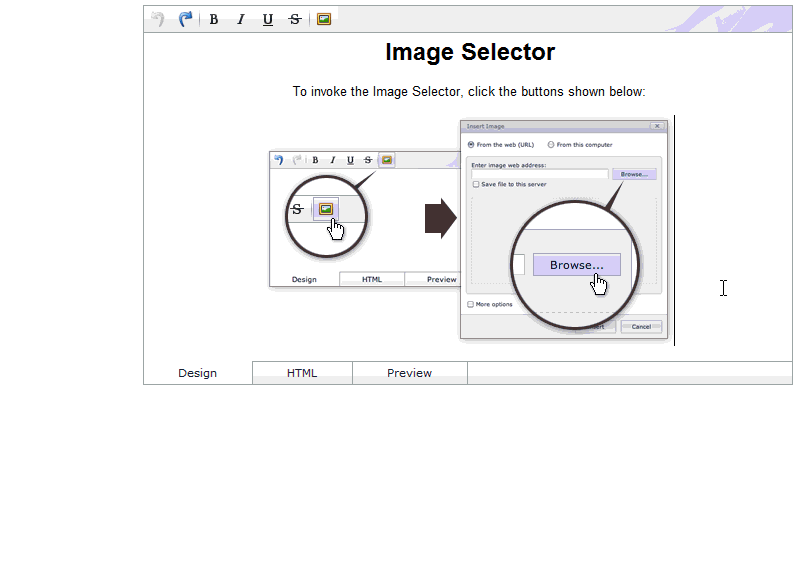807x580 pixels.
Task: Enable 'Save file to this server'
Action: (476, 185)
